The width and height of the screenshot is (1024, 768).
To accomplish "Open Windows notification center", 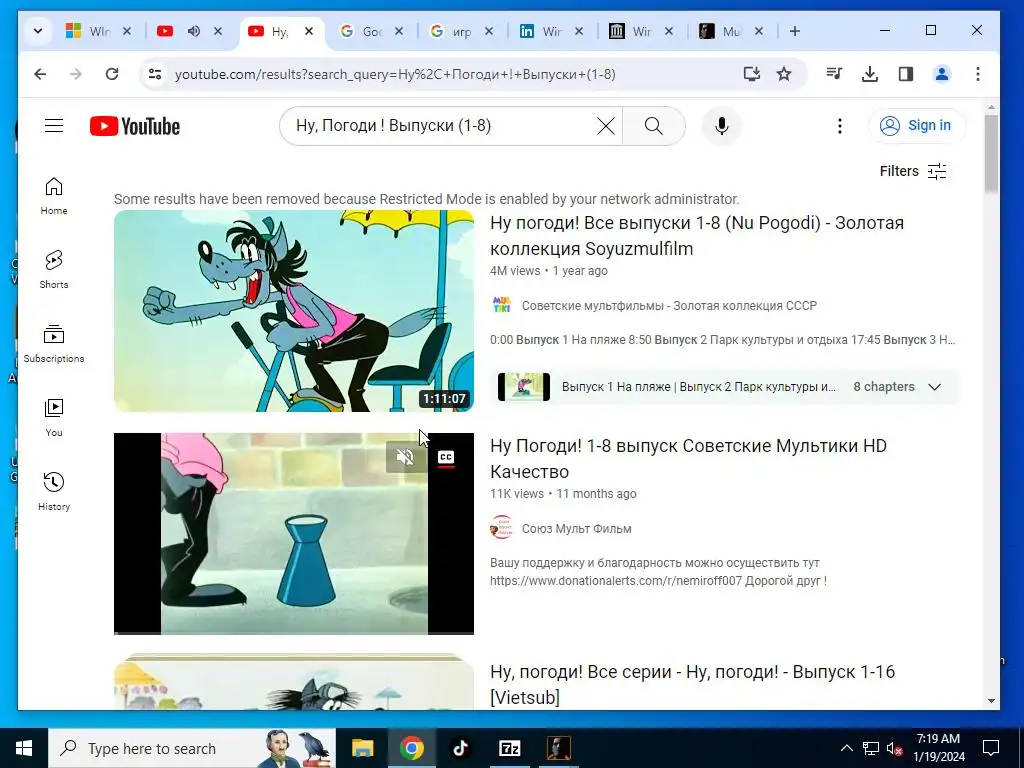I will pos(991,748).
